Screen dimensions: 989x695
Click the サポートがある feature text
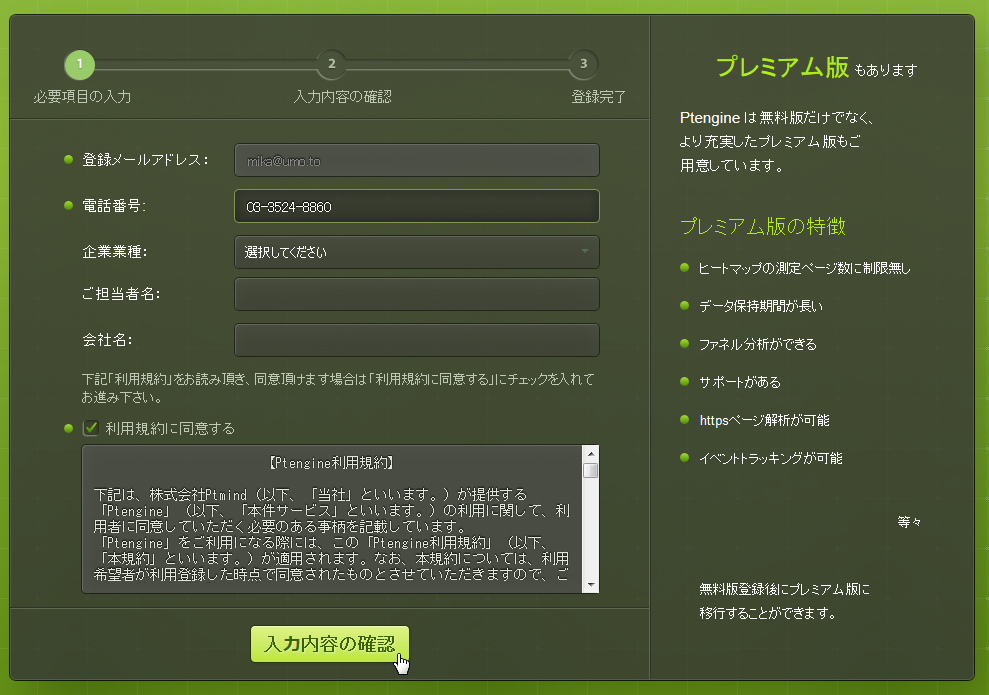point(740,382)
